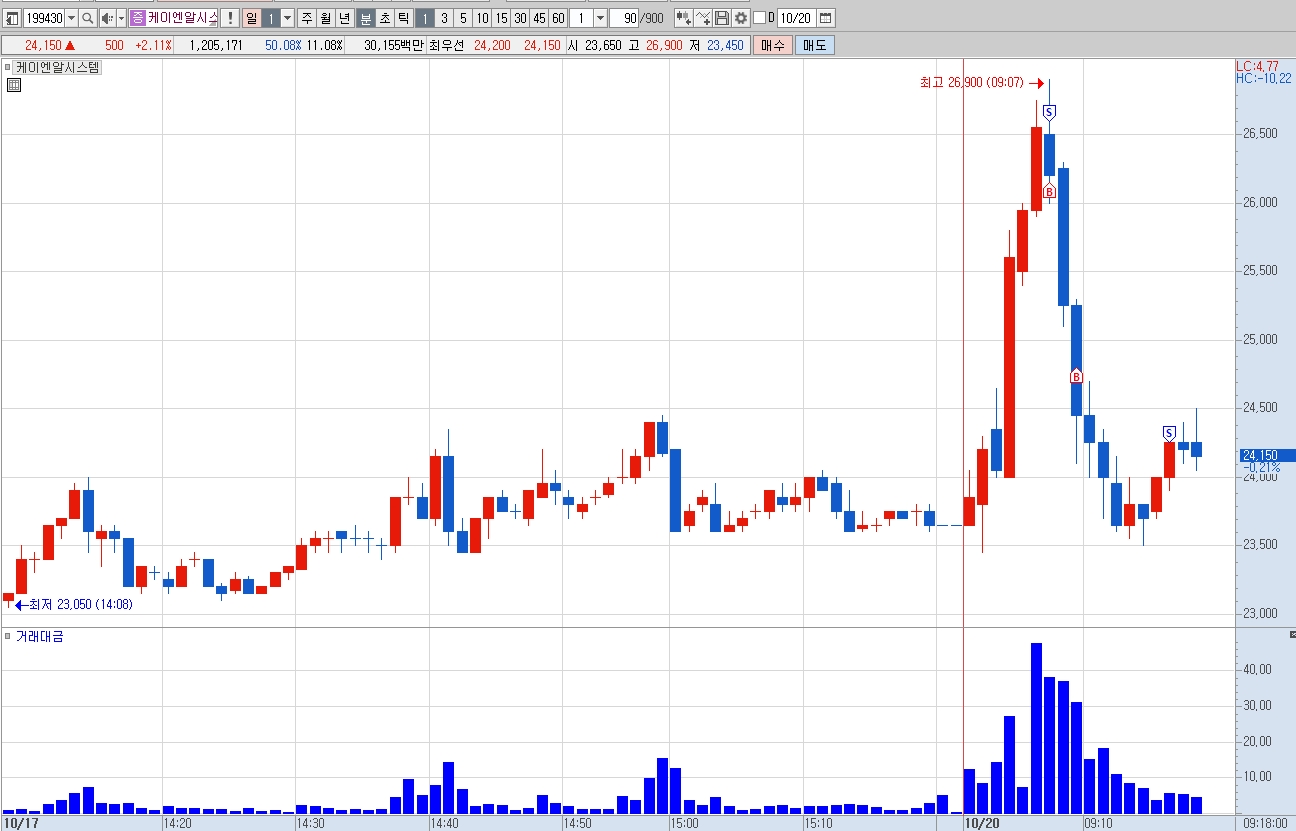Click the red 매수 buy button
Image resolution: width=1296 pixels, height=831 pixels.
pos(773,45)
